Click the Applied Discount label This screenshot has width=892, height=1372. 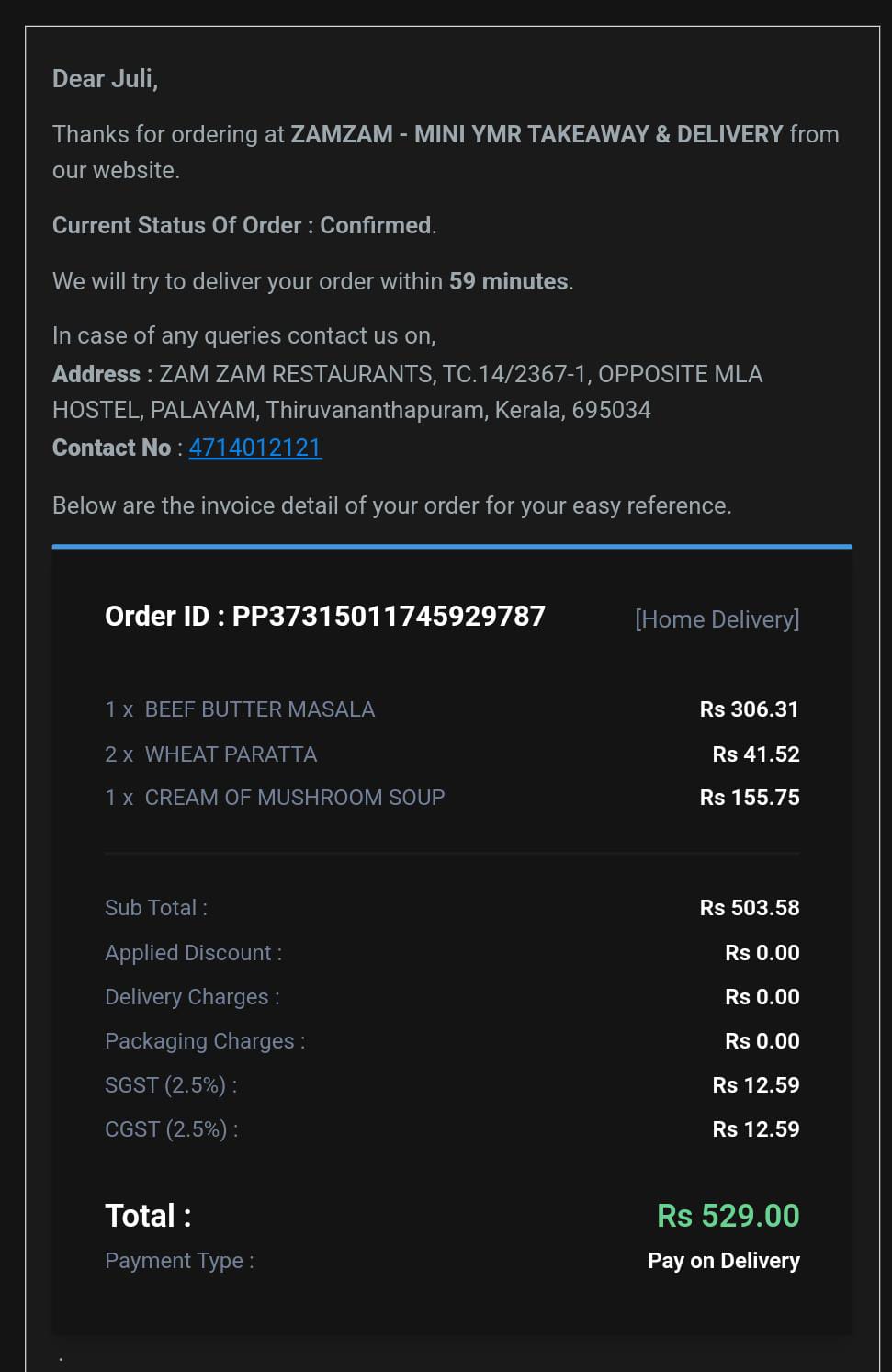(194, 953)
